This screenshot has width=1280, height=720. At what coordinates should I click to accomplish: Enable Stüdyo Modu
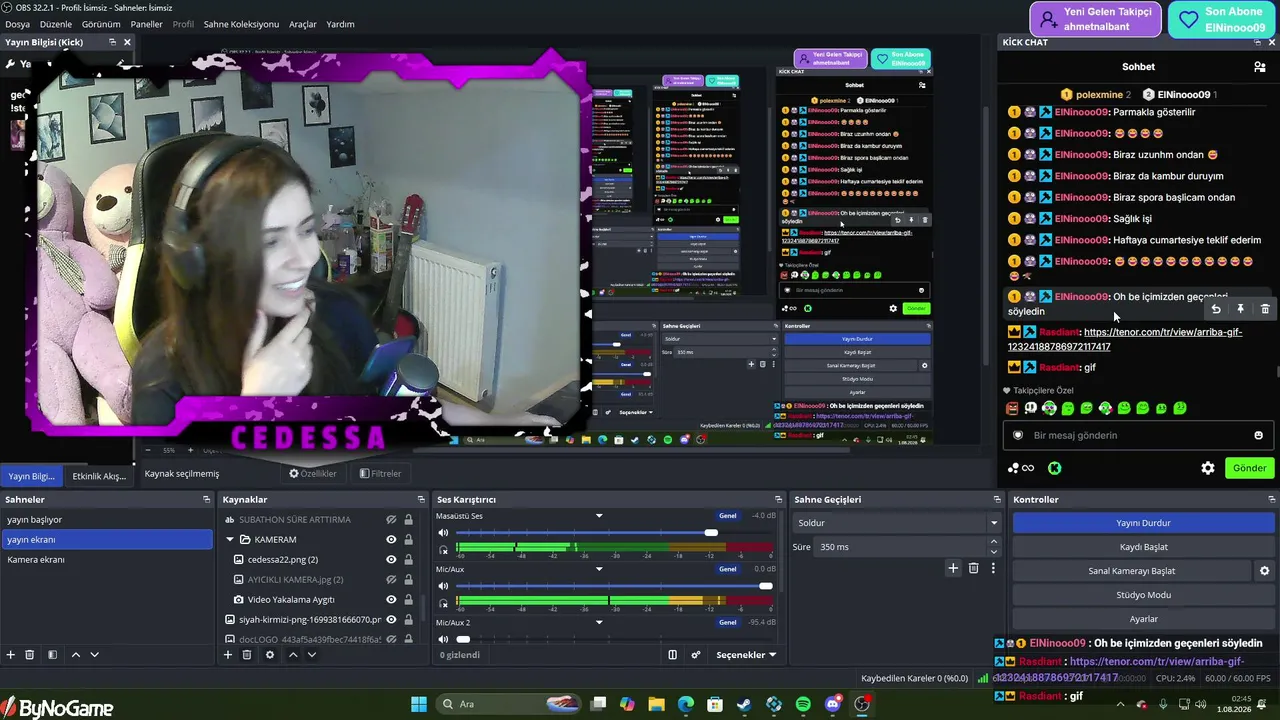(x=1143, y=595)
